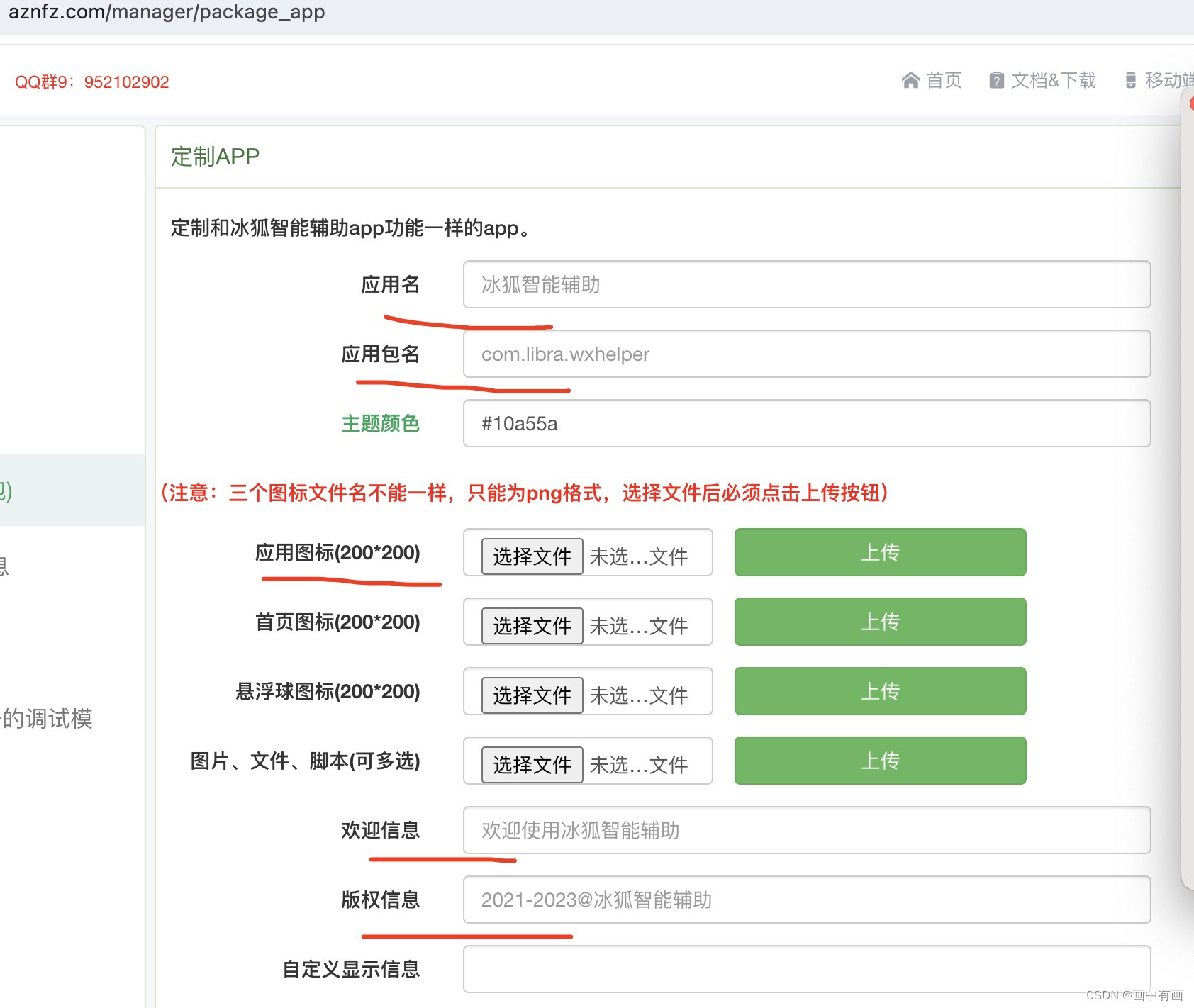Click the mobile phone icon beside 移动端
The image size is (1194, 1008).
tap(1131, 81)
